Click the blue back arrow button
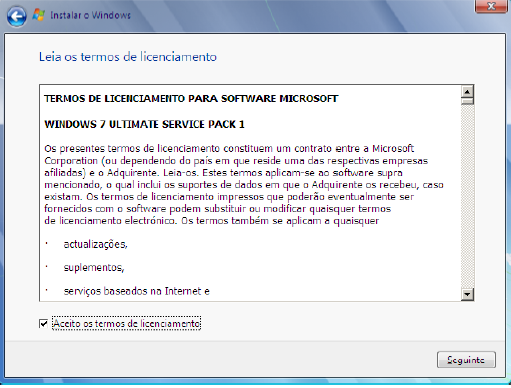The width and height of the screenshot is (511, 388). pyautogui.click(x=16, y=16)
